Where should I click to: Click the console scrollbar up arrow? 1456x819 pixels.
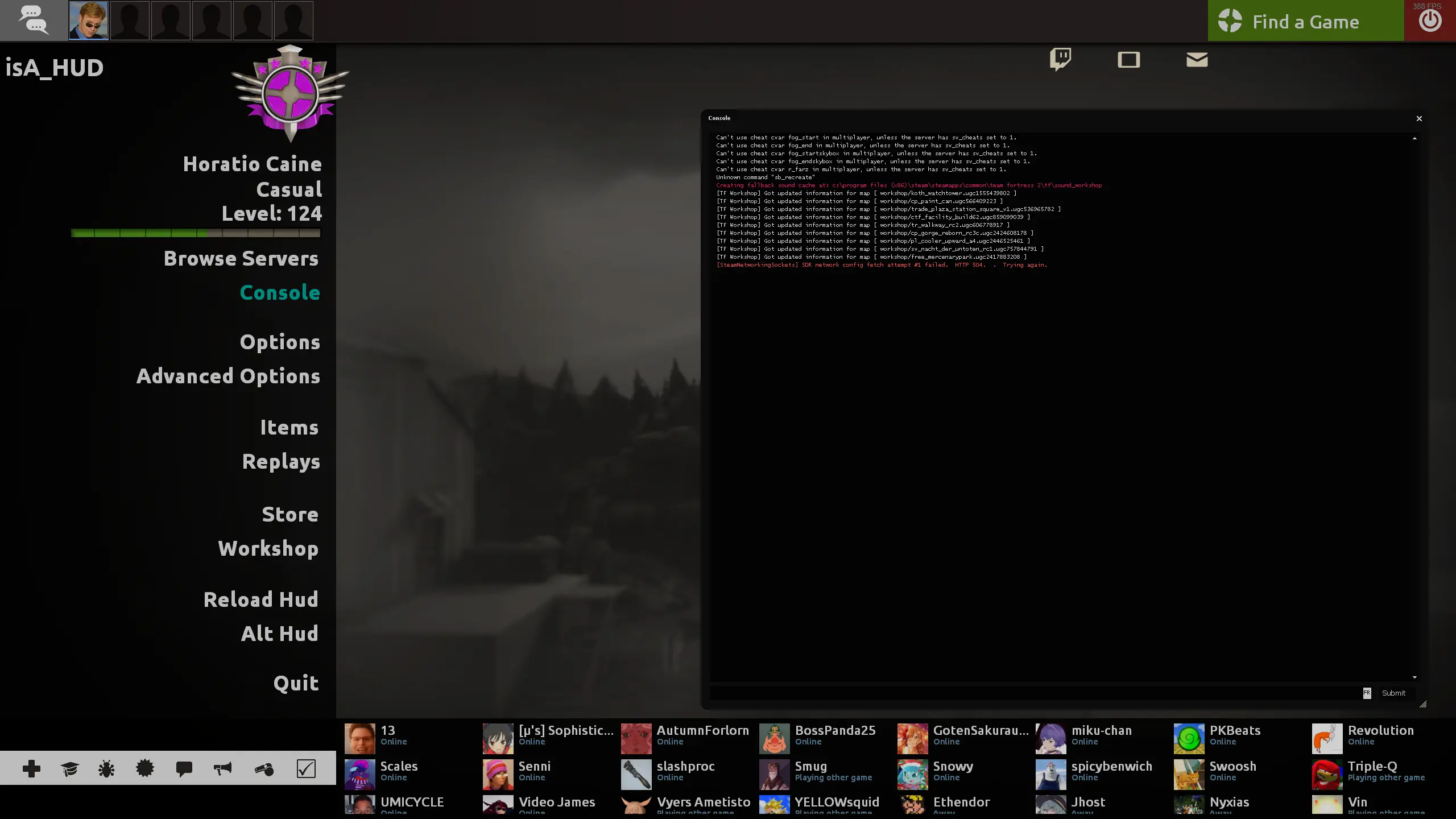(x=1414, y=138)
